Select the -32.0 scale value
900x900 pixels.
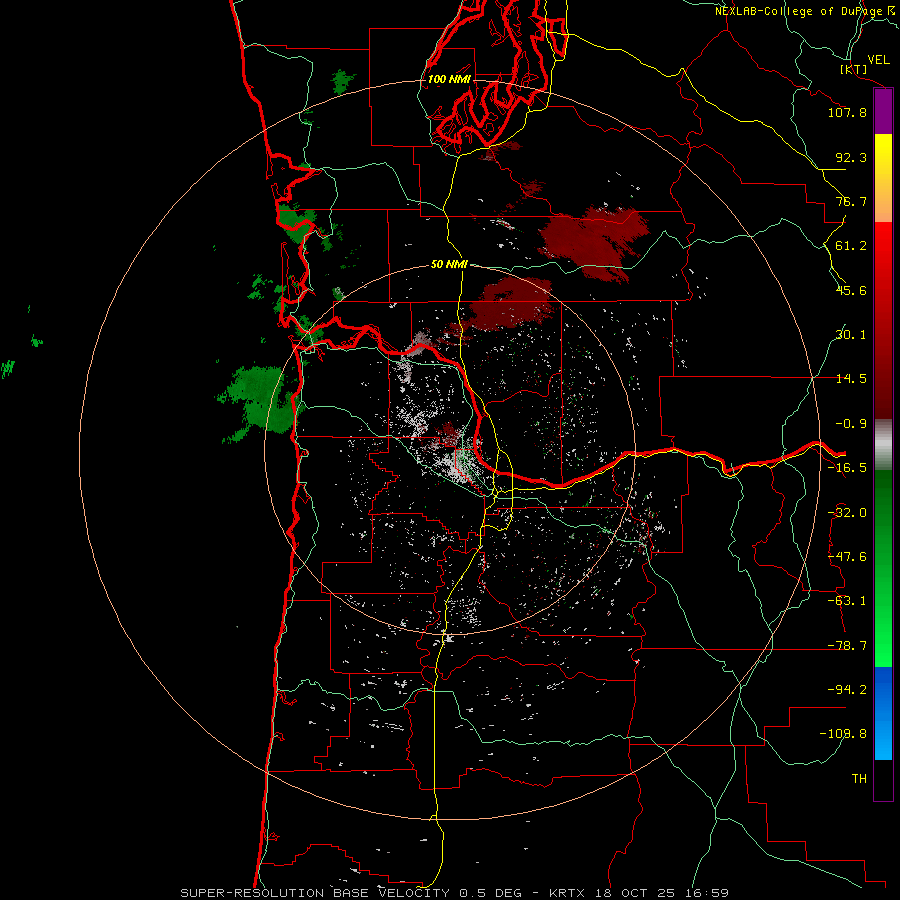click(x=847, y=513)
